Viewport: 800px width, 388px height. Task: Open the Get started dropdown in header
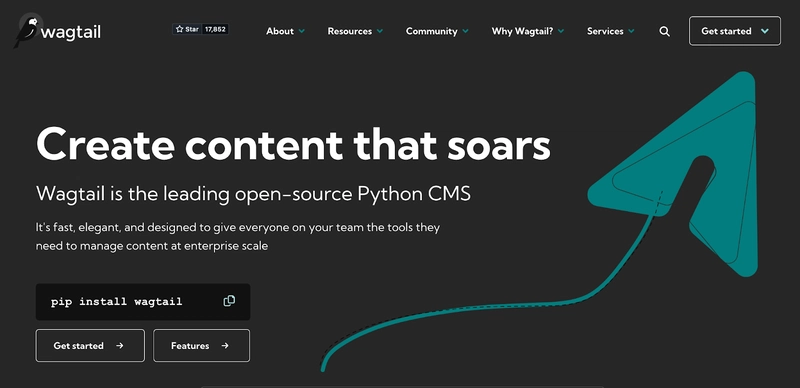735,31
